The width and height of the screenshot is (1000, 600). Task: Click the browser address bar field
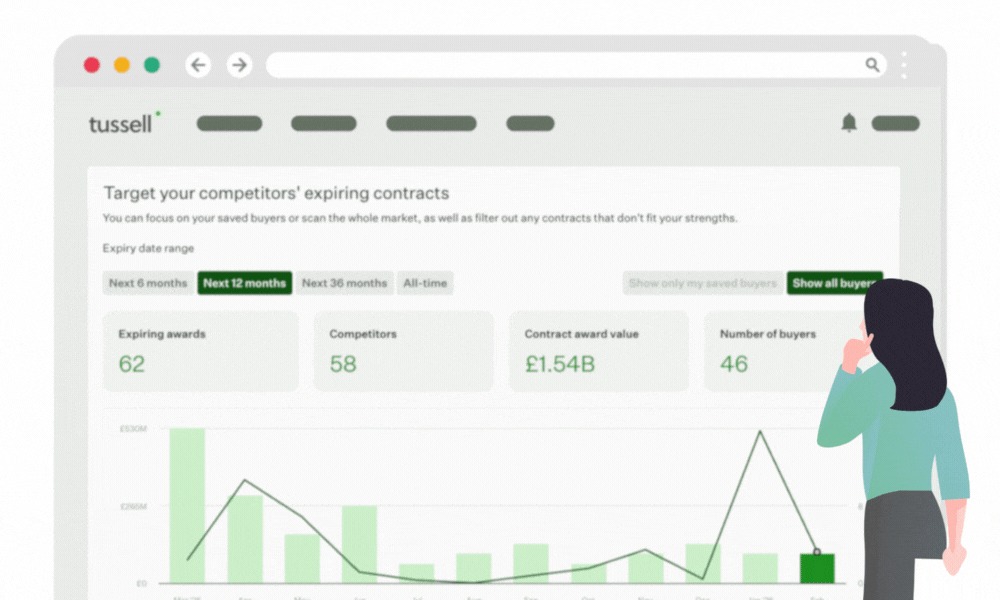[x=560, y=65]
